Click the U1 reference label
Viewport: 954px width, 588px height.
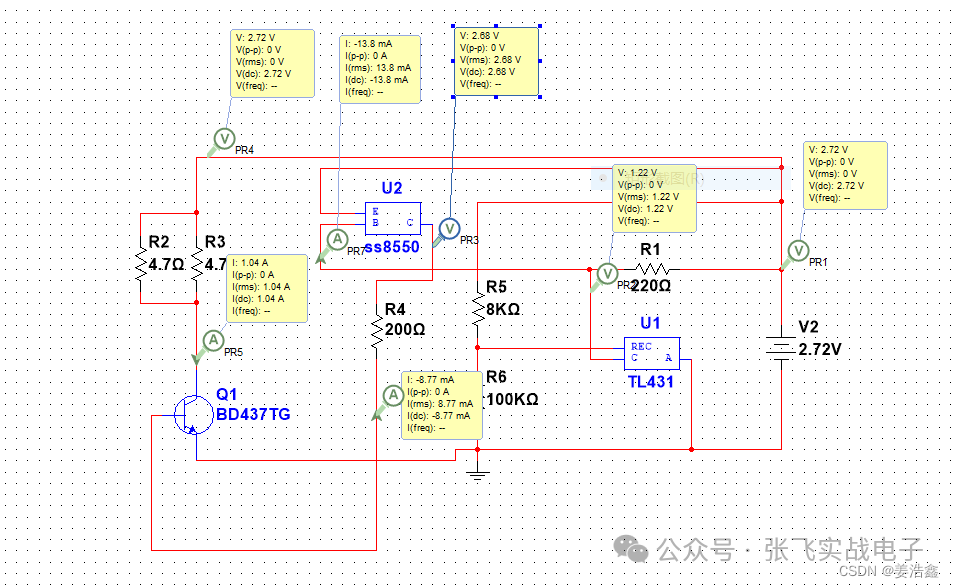(x=650, y=323)
